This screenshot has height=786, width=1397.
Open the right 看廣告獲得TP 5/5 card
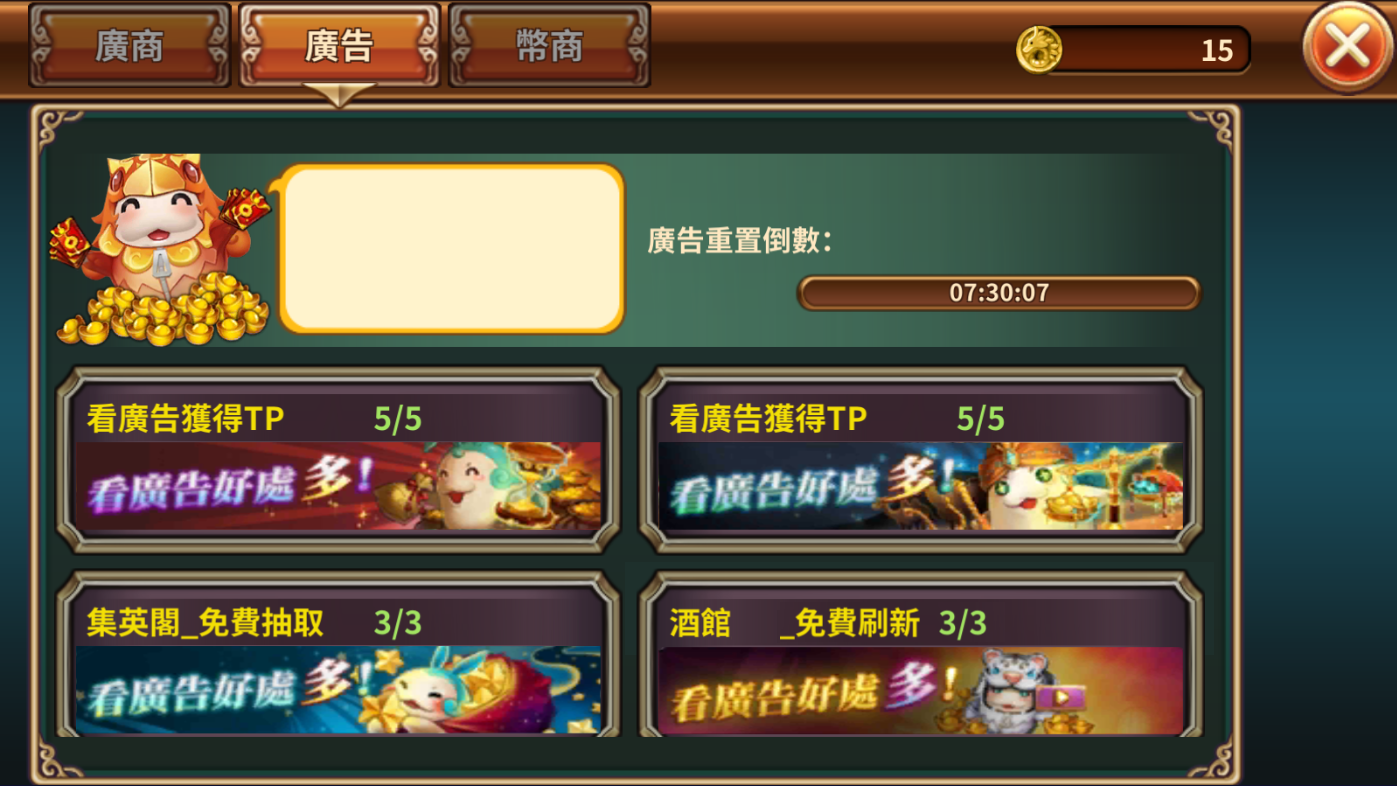coord(920,460)
